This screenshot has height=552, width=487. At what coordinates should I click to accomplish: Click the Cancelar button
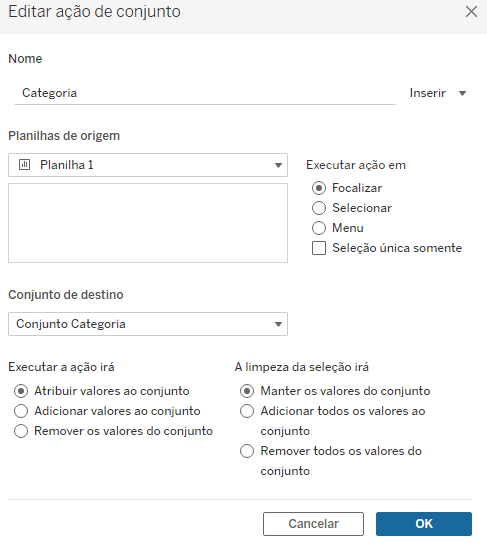tap(313, 524)
